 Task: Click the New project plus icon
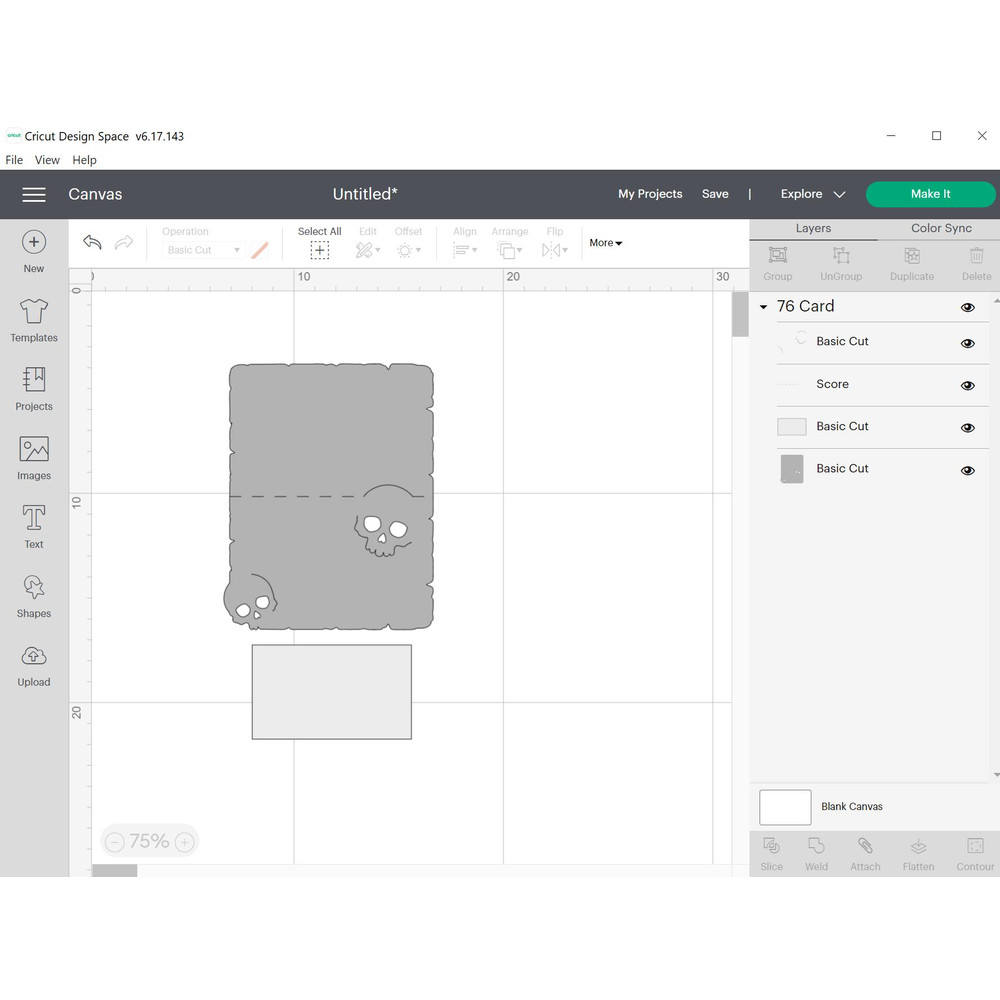pos(34,243)
